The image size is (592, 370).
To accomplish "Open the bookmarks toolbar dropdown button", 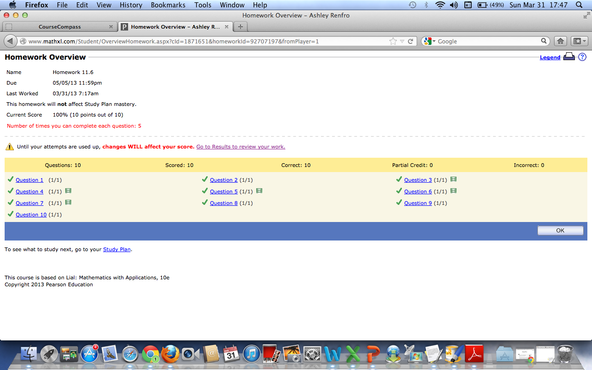I will click(579, 41).
